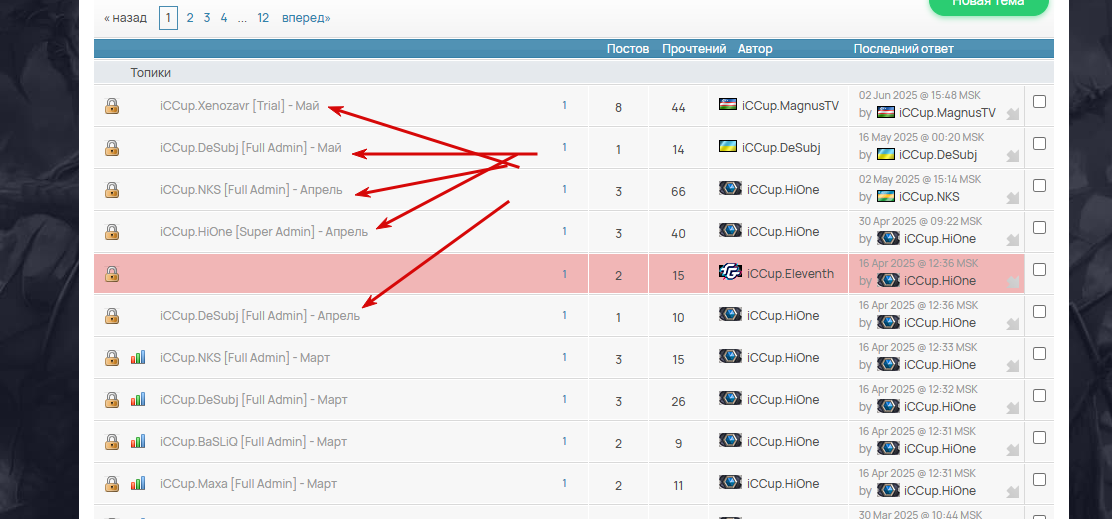Open author profile iCCup.MagnusTV in Автор column
Screen dimensions: 1112x519
pyautogui.click(x=791, y=106)
